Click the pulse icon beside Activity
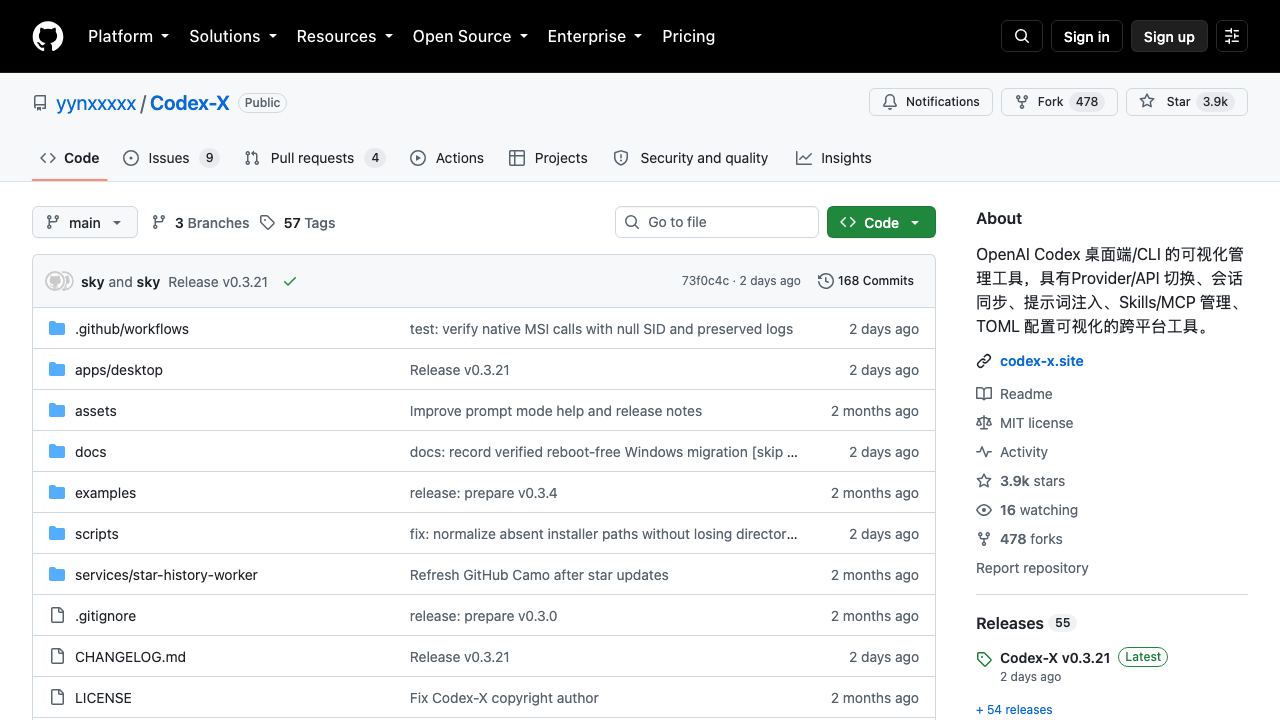Image resolution: width=1280 pixels, height=720 pixels. 984,452
